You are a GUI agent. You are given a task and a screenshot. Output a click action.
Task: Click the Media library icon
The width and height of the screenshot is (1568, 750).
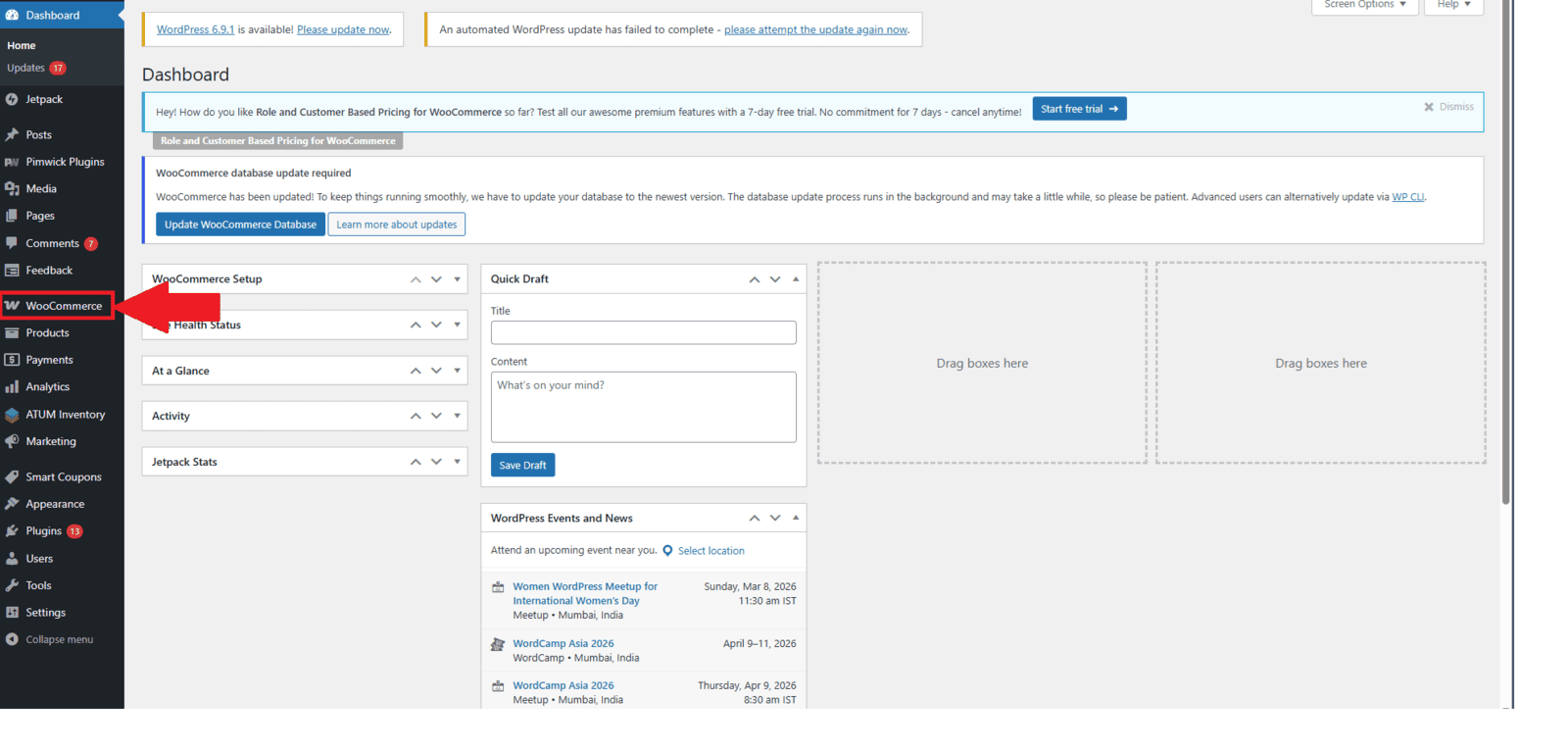12,188
